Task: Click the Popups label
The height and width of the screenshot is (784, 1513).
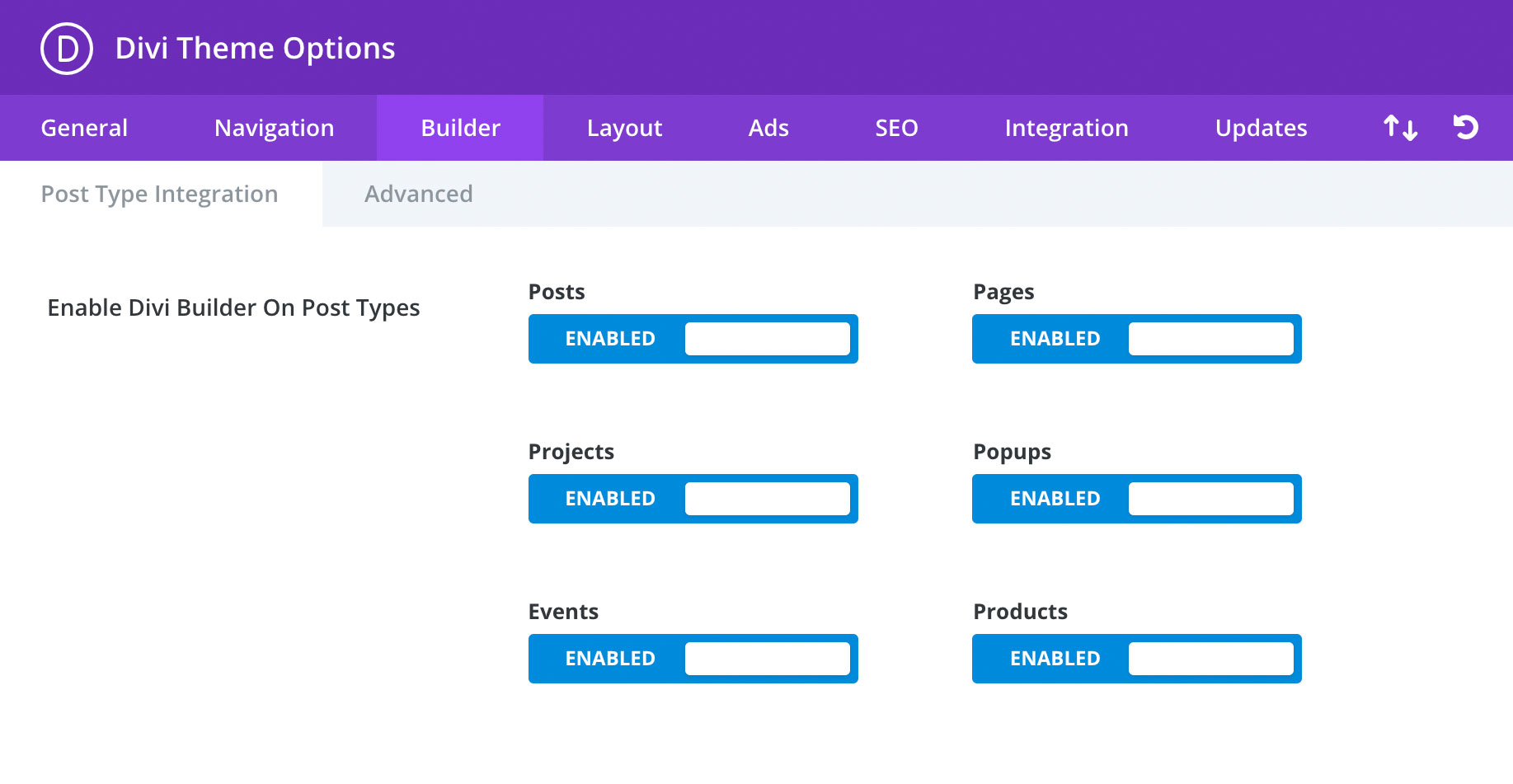Action: click(1012, 453)
